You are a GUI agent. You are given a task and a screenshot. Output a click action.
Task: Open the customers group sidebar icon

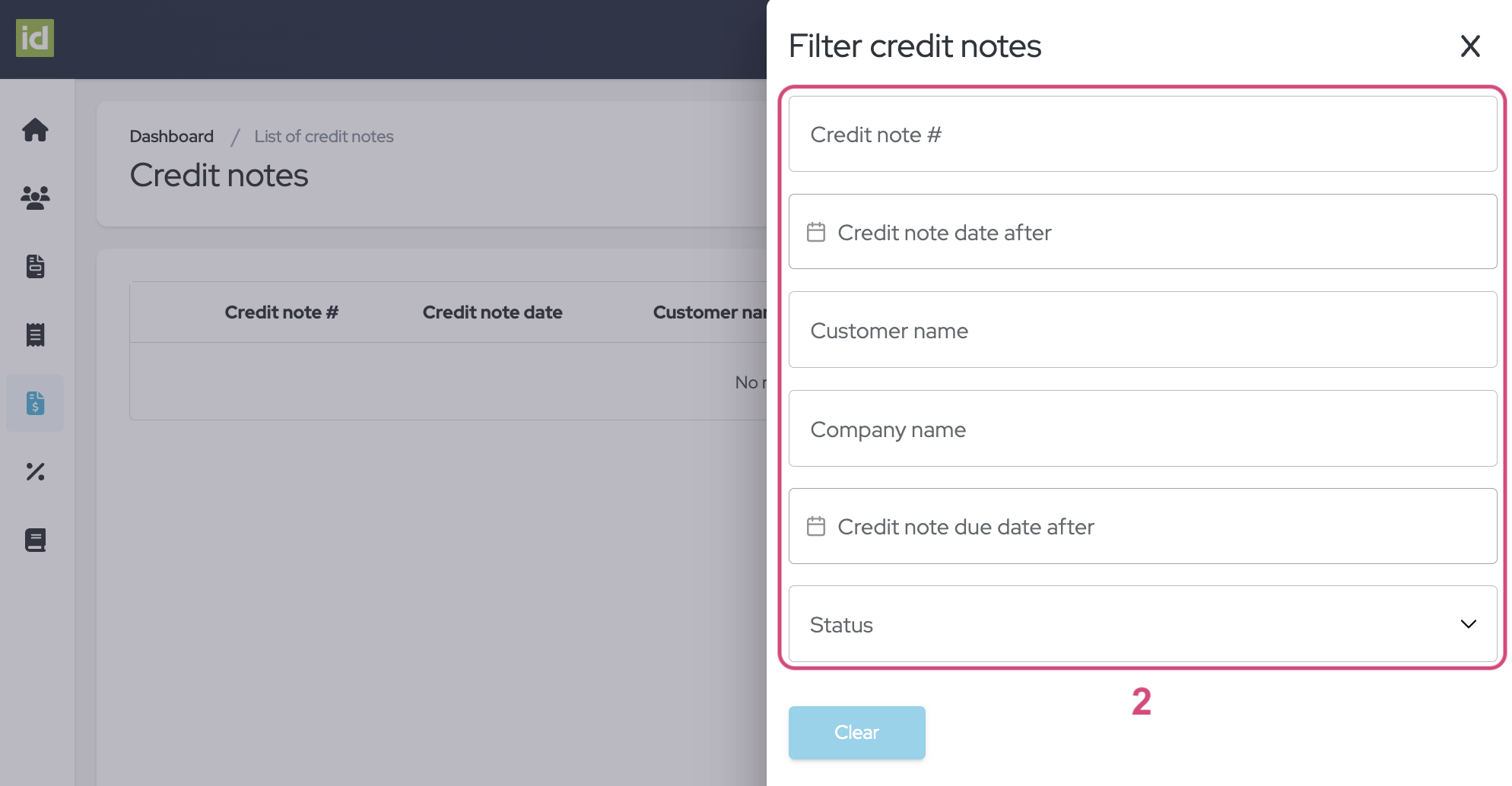[35, 198]
